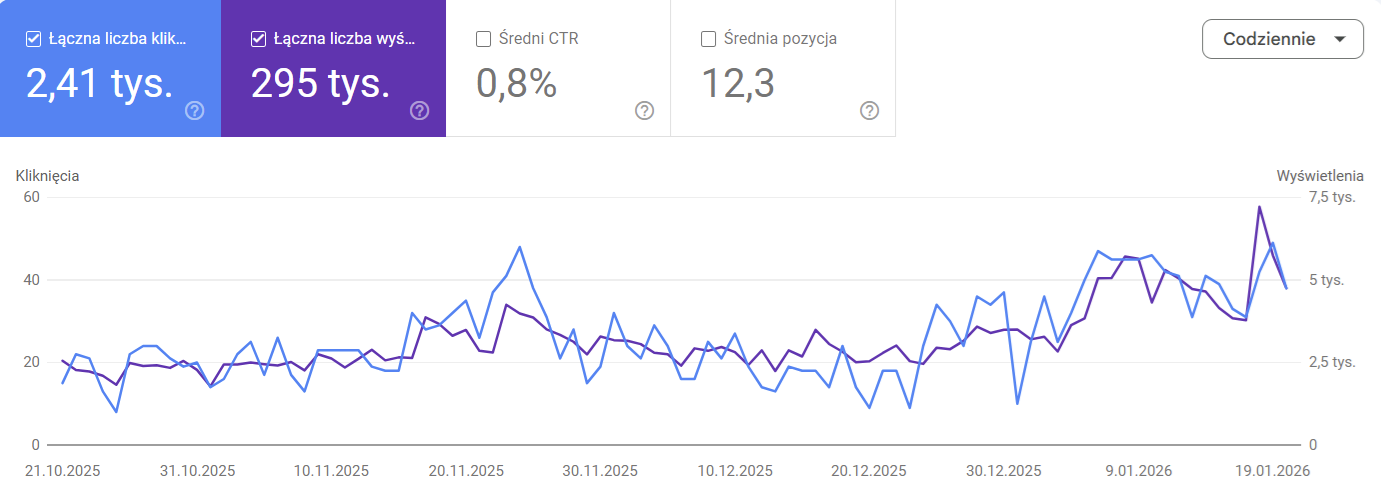Click help icon on total clicks card
The height and width of the screenshot is (503, 1381).
[195, 110]
